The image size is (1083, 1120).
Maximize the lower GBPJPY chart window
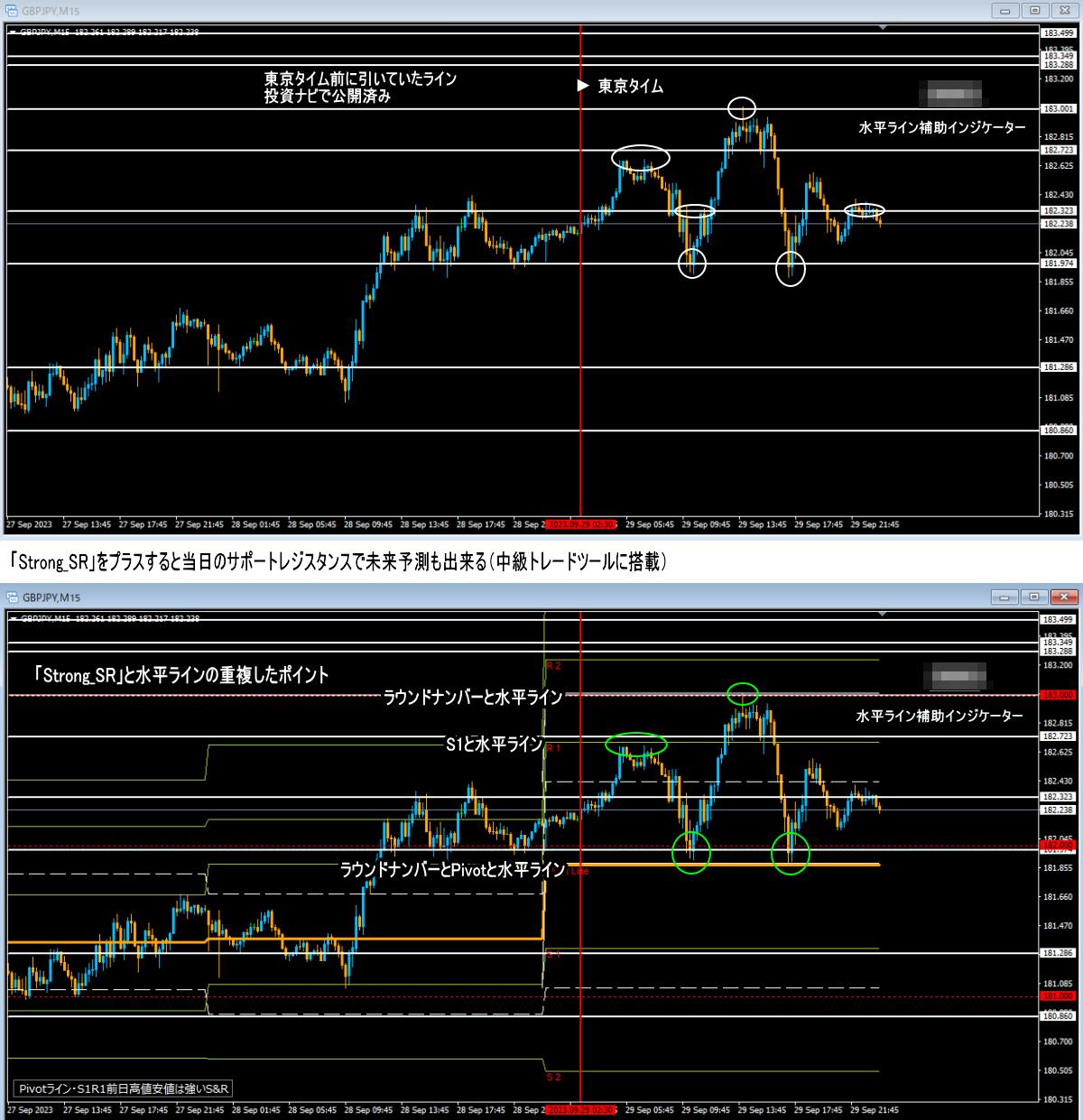click(1034, 597)
